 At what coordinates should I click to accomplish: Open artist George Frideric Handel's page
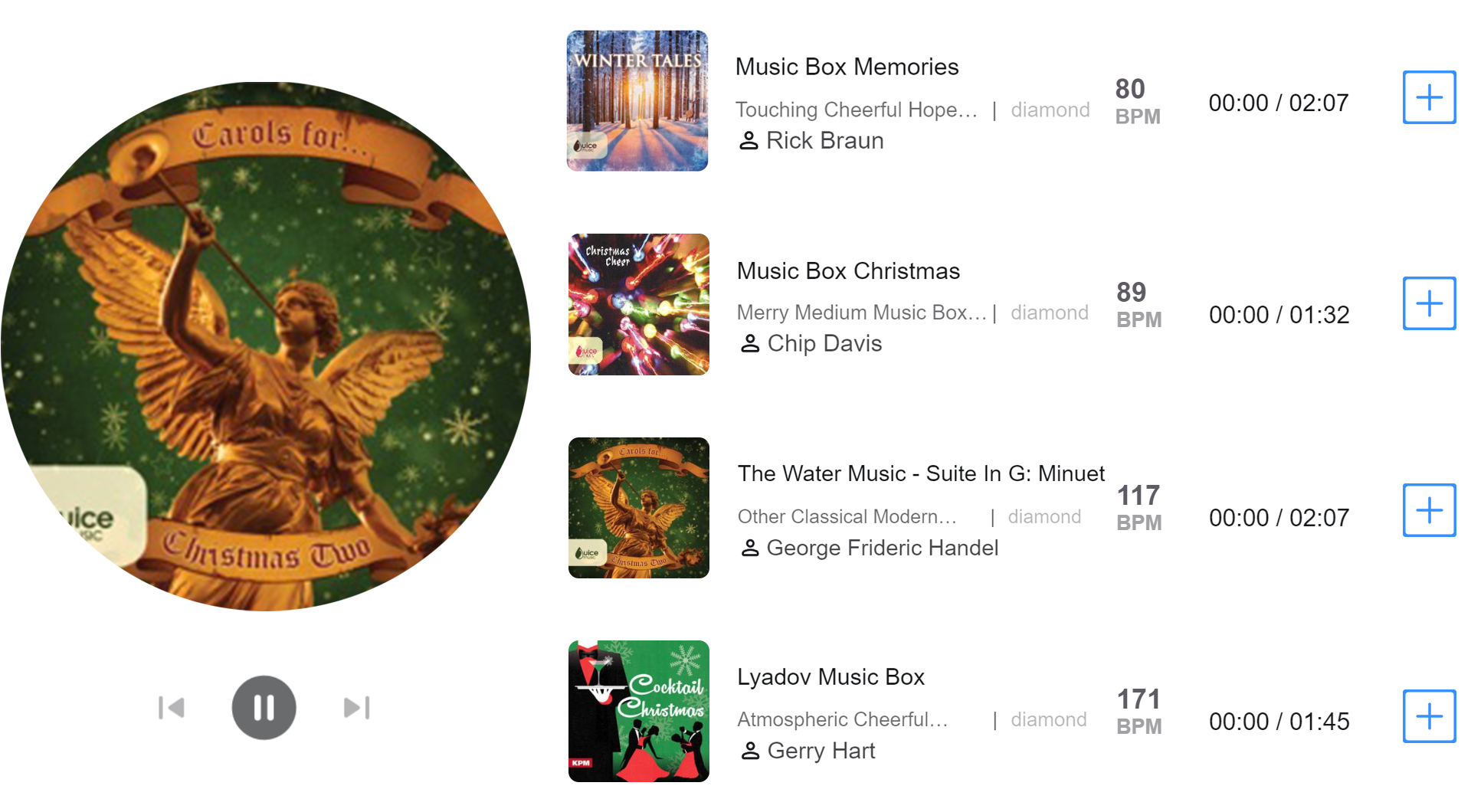[883, 548]
